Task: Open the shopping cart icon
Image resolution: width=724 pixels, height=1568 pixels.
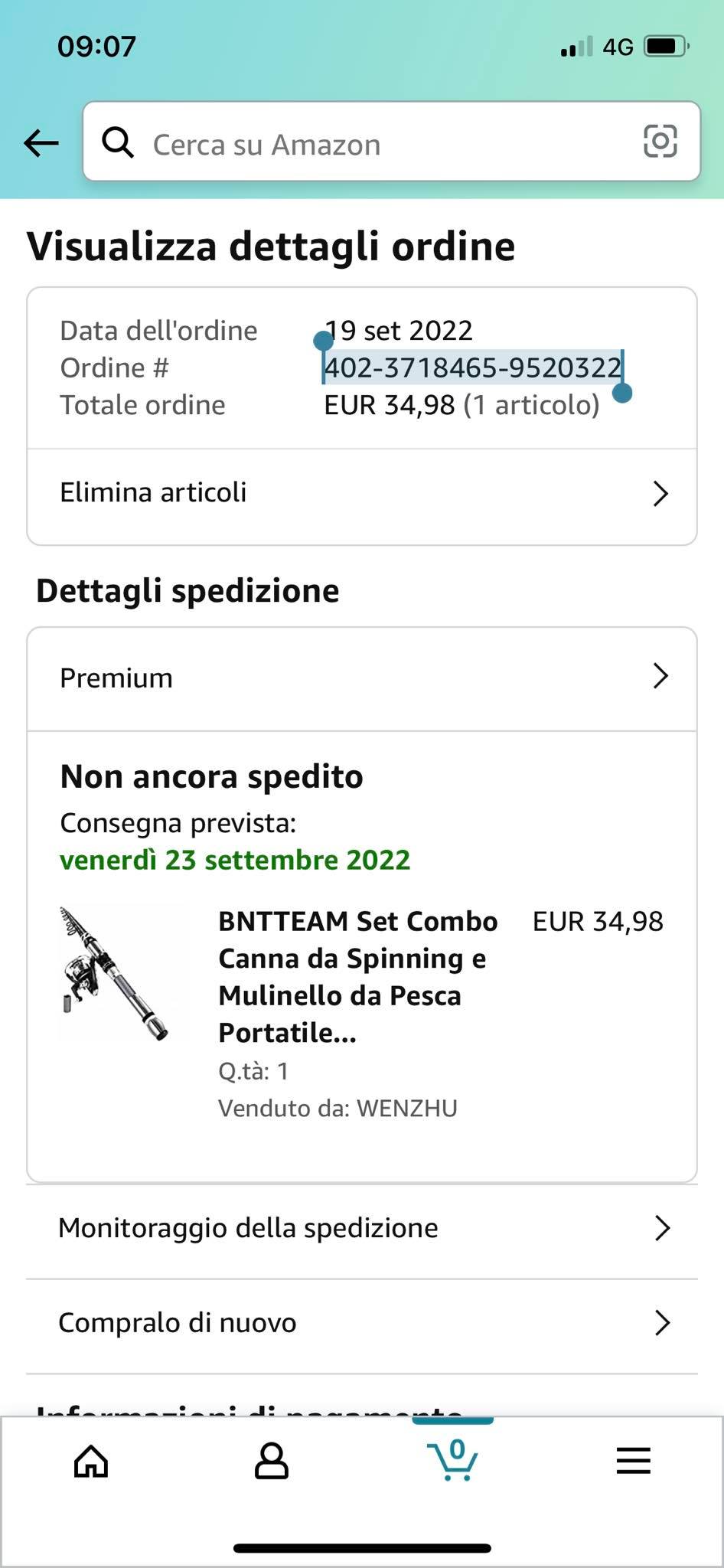Action: tap(452, 1459)
